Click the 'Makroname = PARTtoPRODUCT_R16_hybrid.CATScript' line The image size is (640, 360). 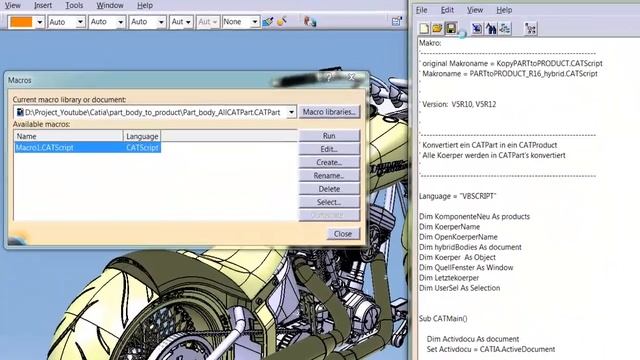point(509,73)
